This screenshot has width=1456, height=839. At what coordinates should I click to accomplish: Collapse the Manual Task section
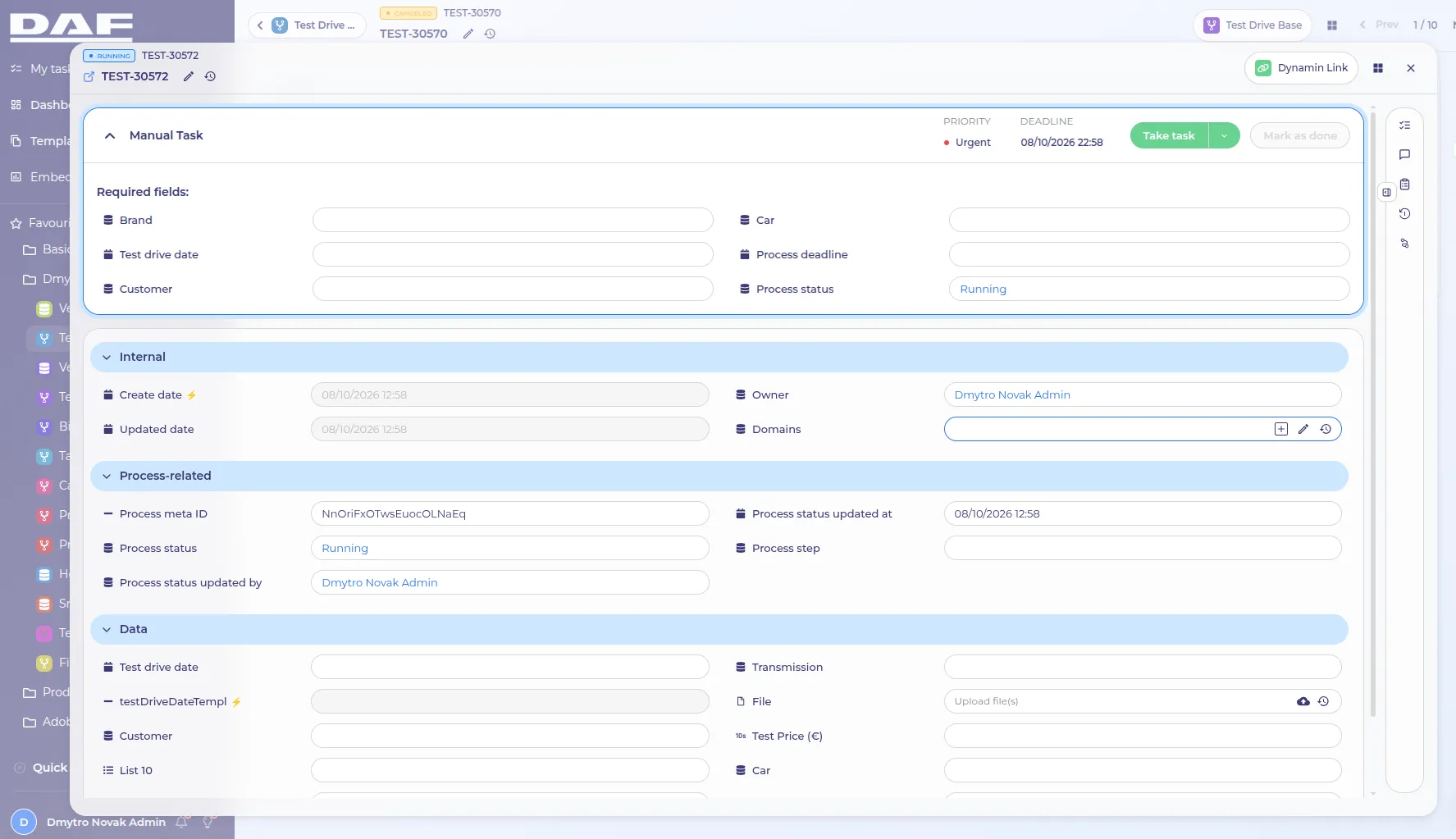(x=110, y=135)
